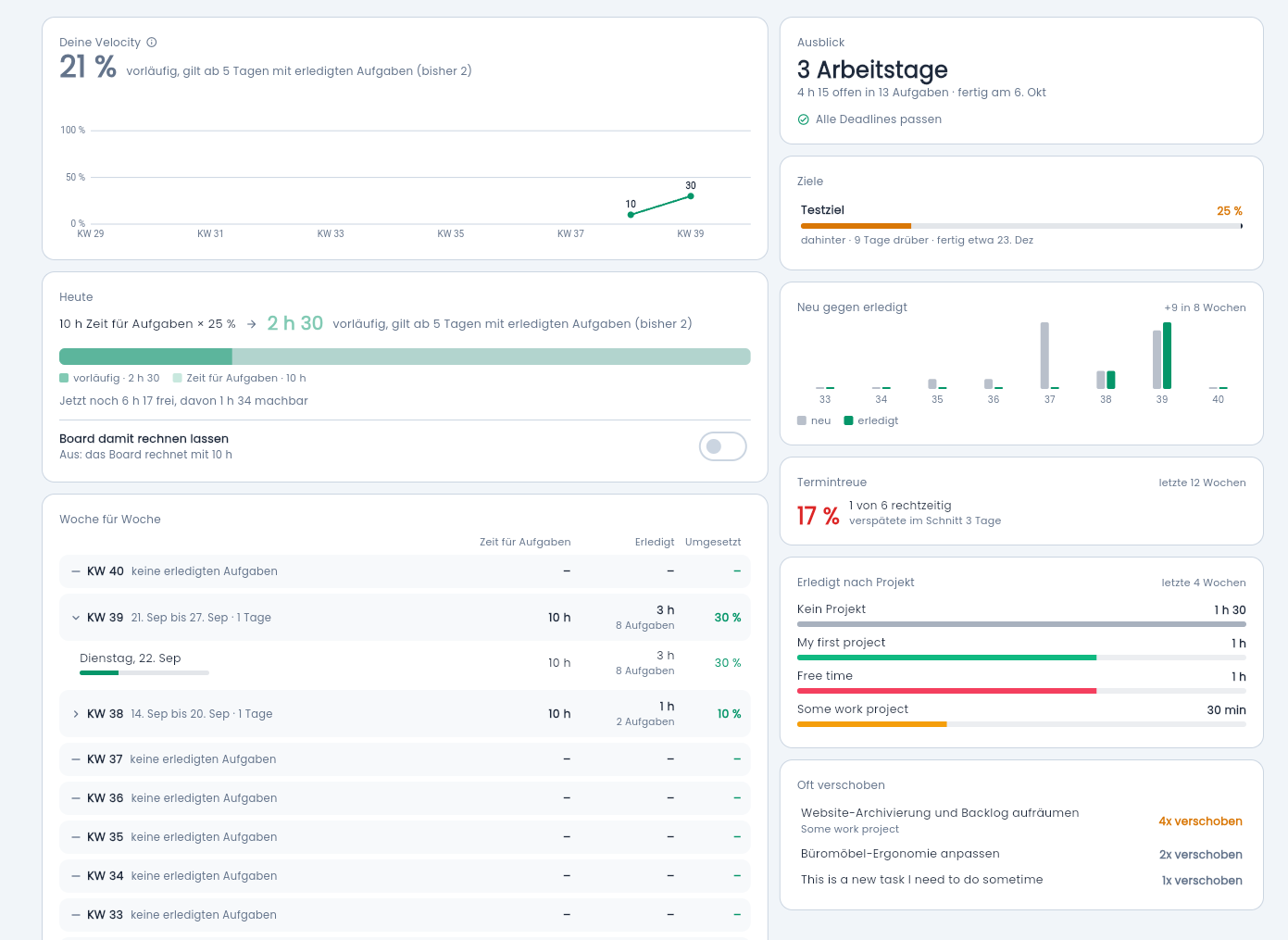Click the "KW 40" week label

106,571
